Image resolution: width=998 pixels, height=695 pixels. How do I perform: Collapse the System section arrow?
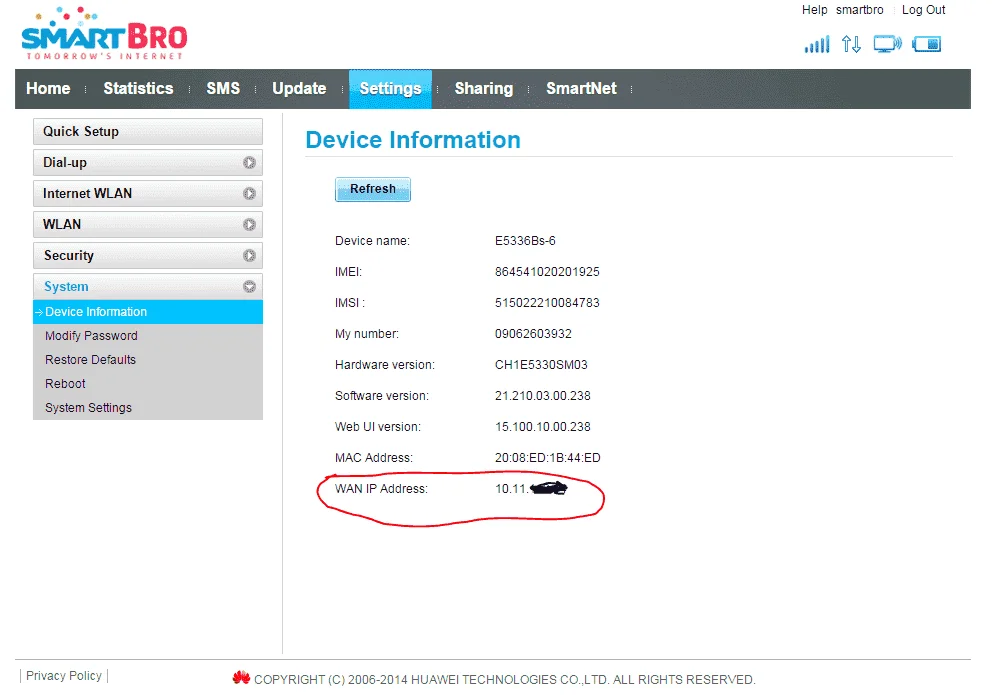249,287
